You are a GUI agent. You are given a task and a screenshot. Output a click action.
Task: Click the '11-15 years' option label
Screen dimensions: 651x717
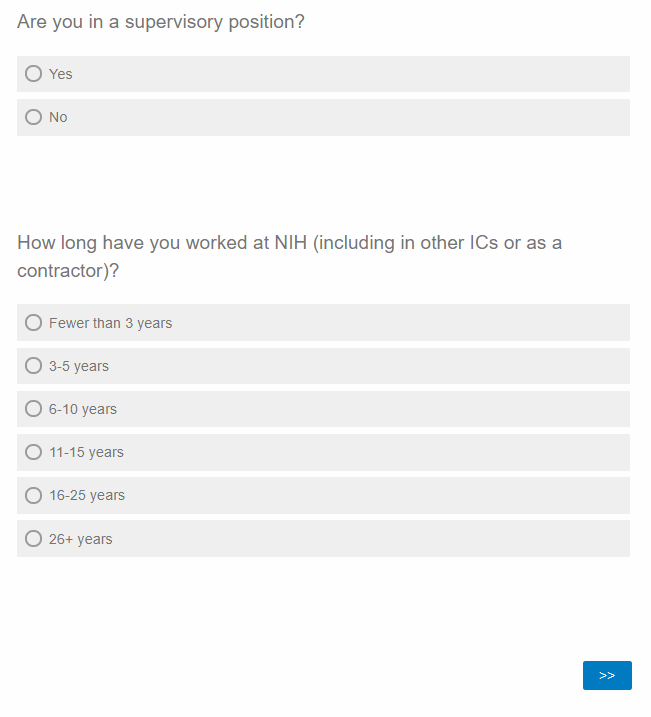coord(86,452)
